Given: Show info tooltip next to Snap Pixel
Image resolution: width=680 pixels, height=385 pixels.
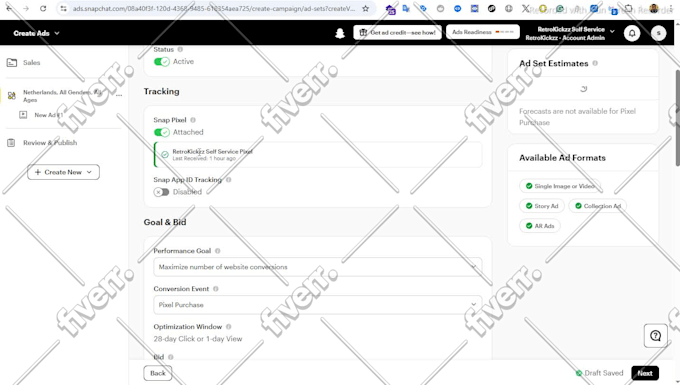Looking at the screenshot, I should 193,120.
